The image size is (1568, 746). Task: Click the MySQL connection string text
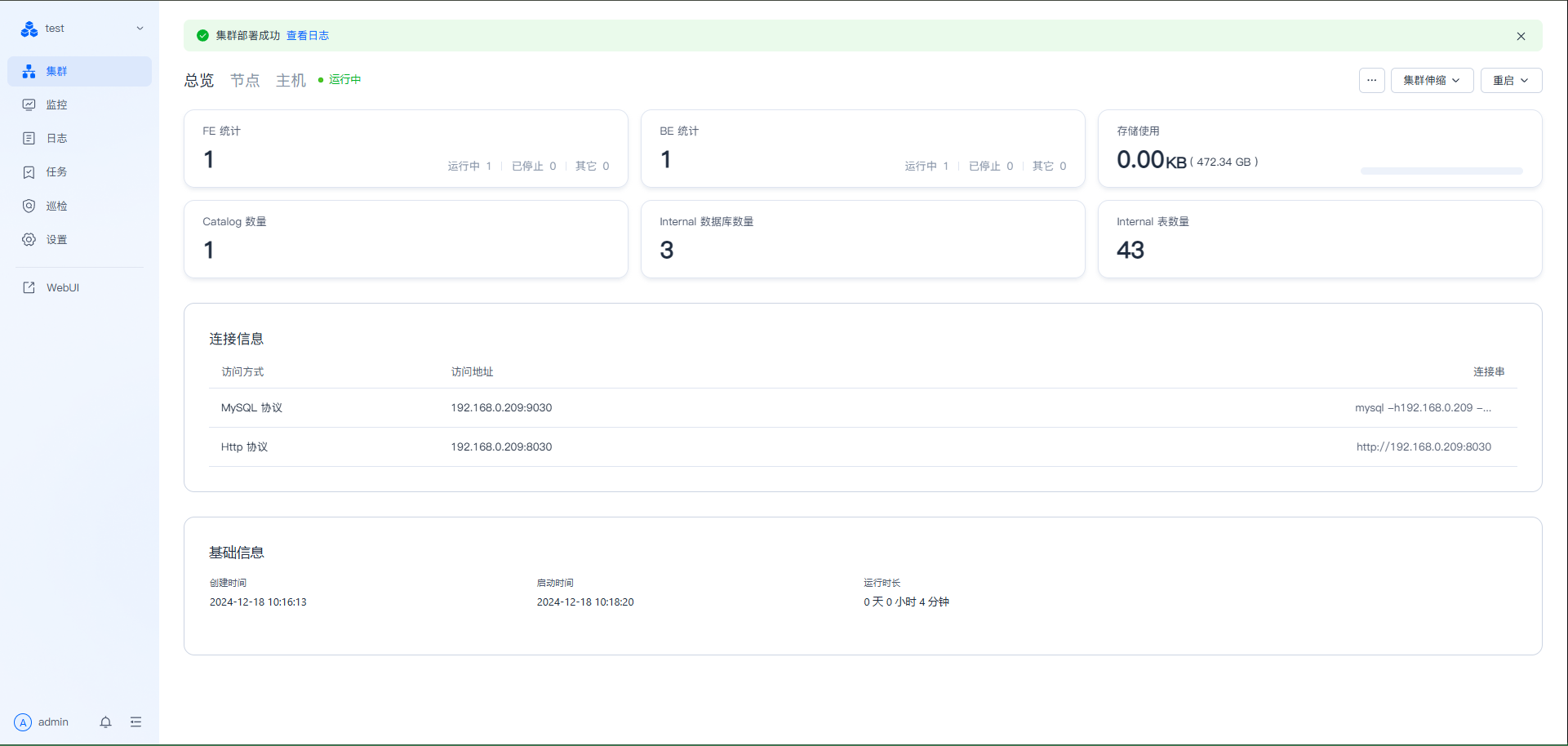click(x=1423, y=408)
